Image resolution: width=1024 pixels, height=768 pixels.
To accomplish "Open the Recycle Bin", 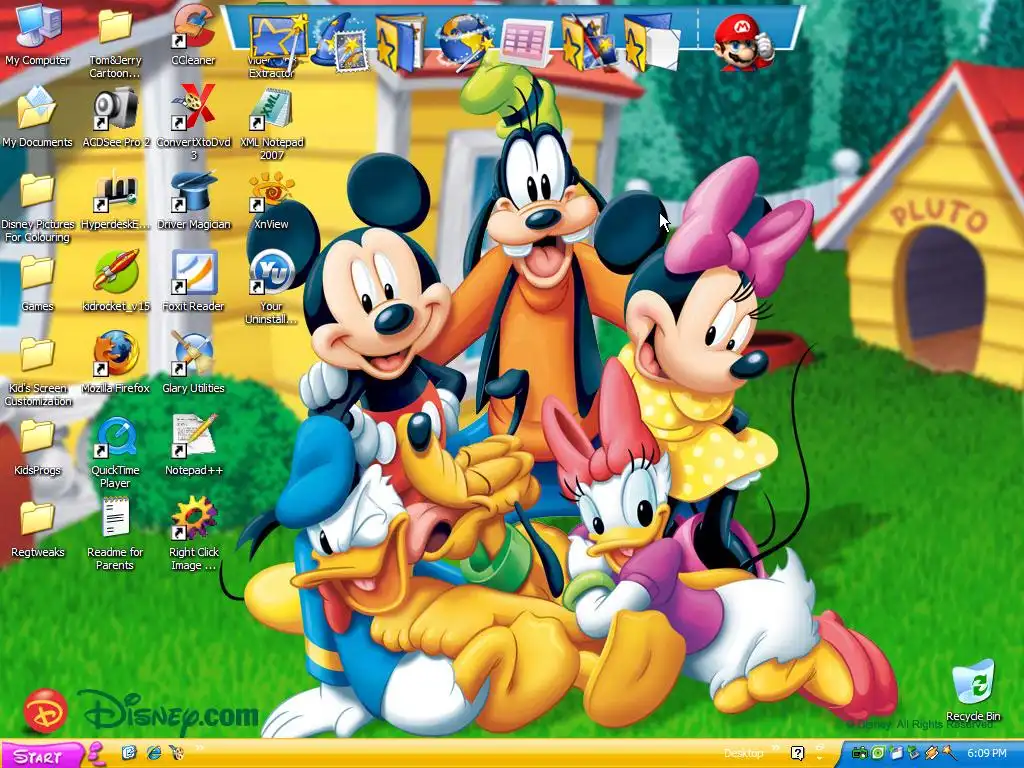I will (x=973, y=691).
